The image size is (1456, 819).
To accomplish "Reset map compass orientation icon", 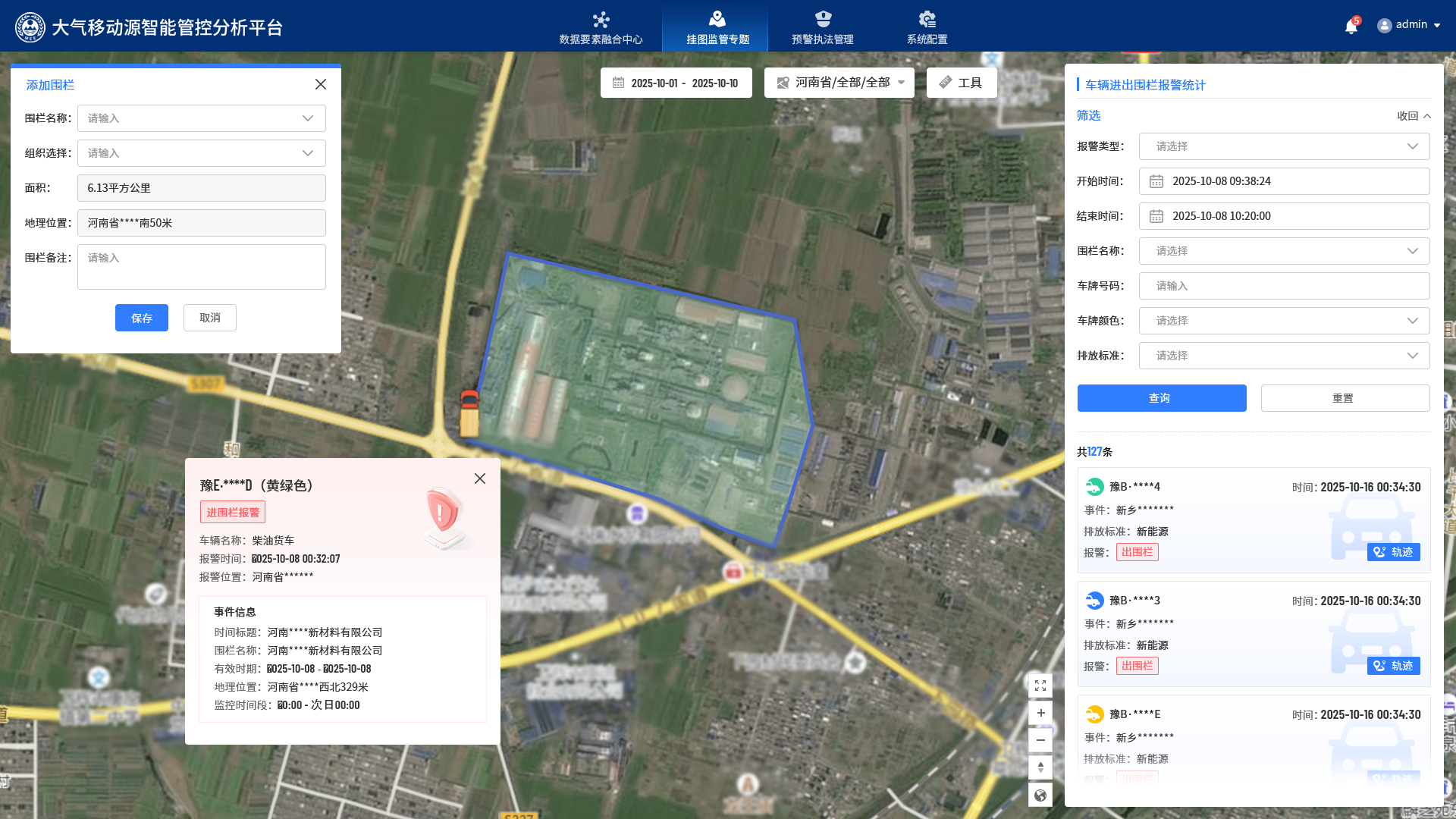I will pos(1040,767).
